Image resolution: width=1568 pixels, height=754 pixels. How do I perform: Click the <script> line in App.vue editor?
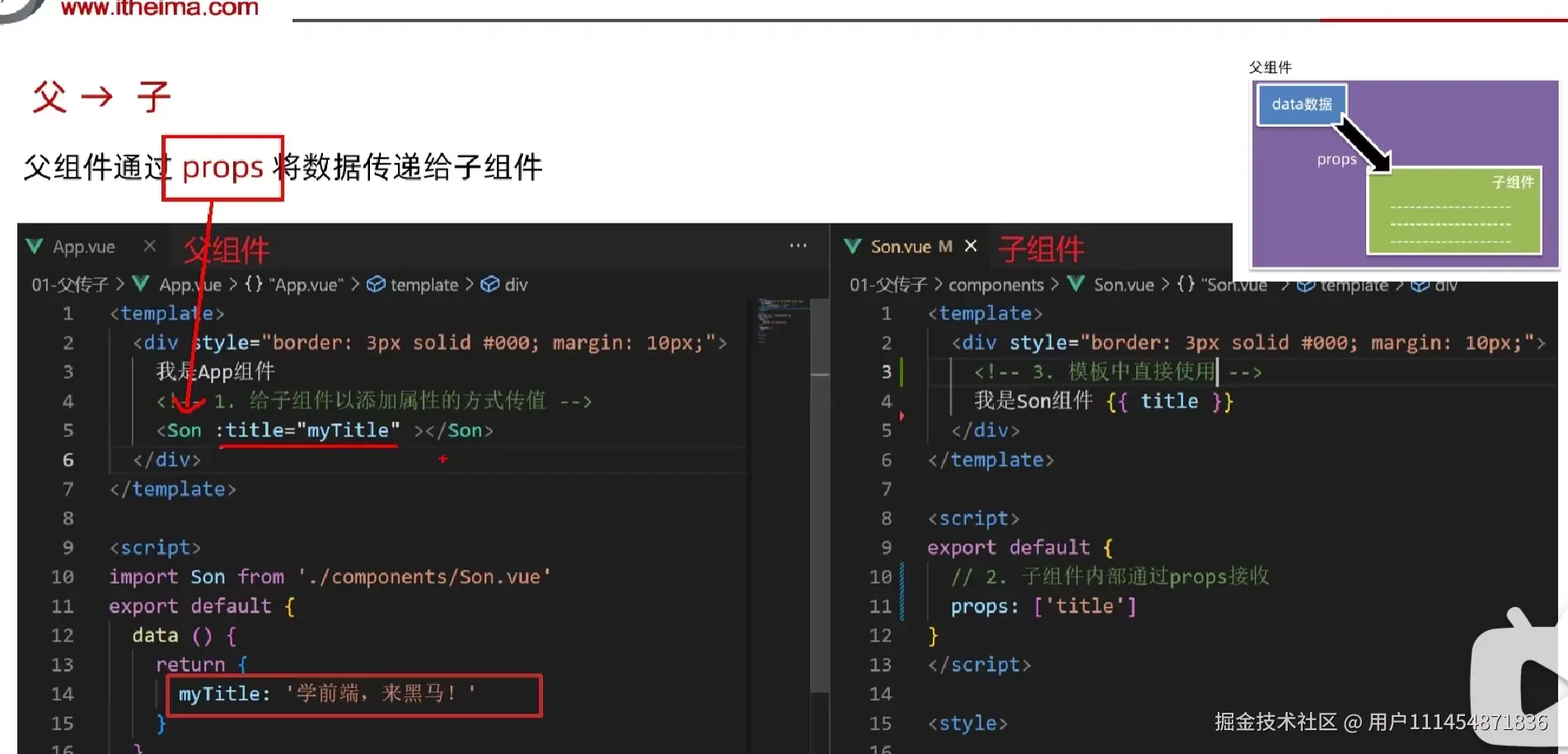coord(156,548)
